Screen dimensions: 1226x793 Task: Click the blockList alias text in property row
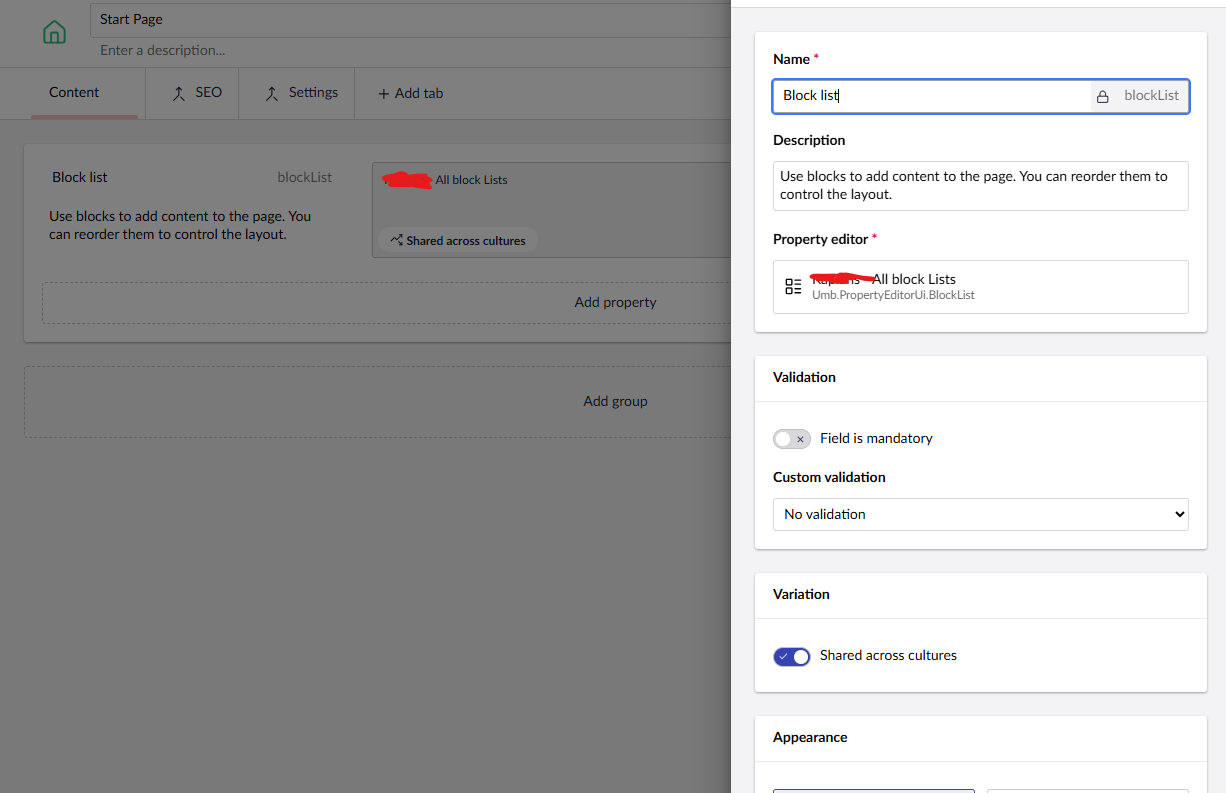(304, 177)
